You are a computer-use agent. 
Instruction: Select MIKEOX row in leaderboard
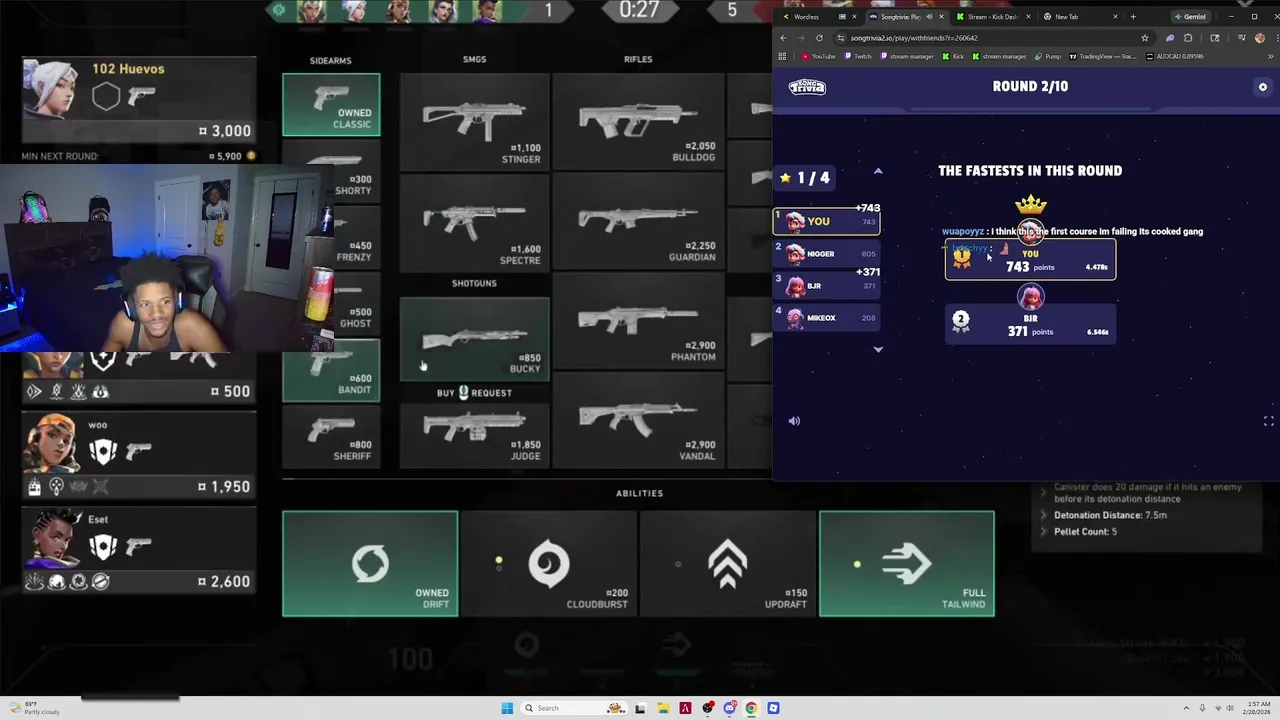(x=826, y=318)
